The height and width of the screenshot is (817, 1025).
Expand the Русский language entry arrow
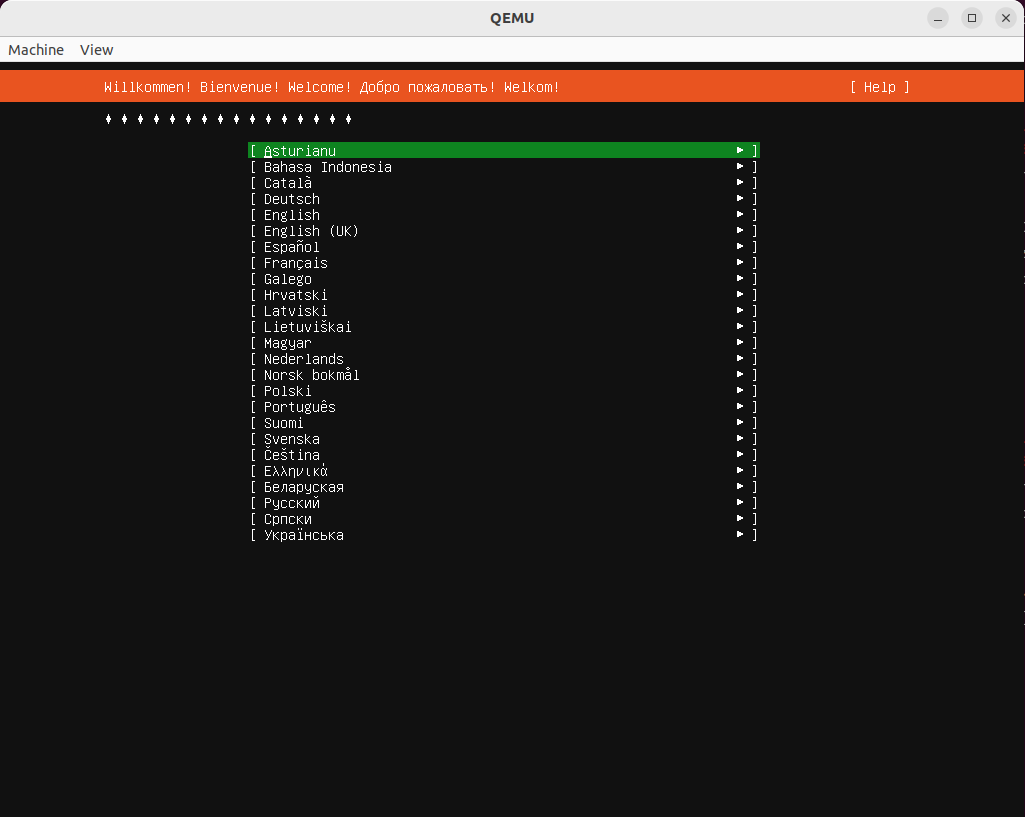click(x=740, y=503)
